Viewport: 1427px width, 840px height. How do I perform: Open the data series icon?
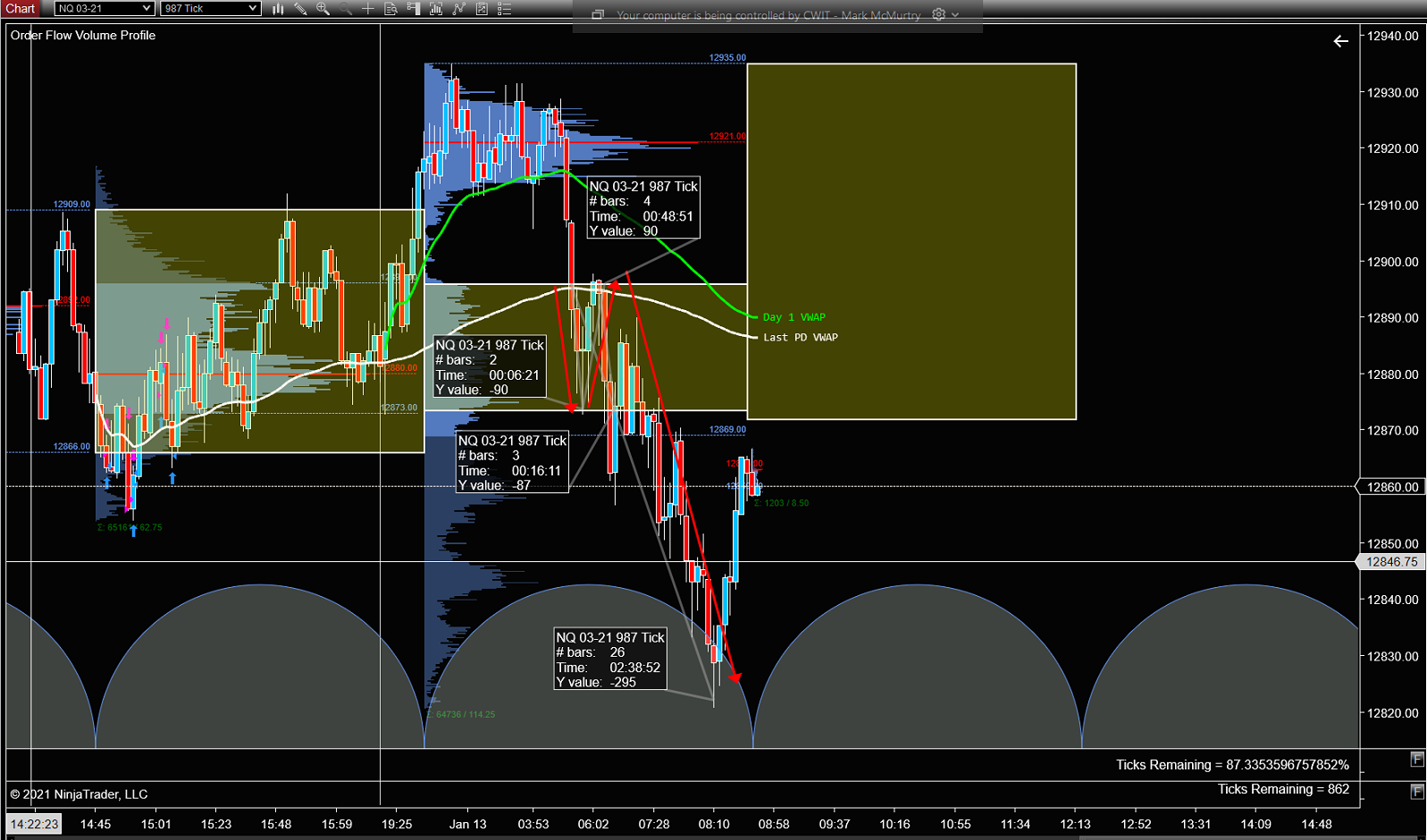pos(436,9)
